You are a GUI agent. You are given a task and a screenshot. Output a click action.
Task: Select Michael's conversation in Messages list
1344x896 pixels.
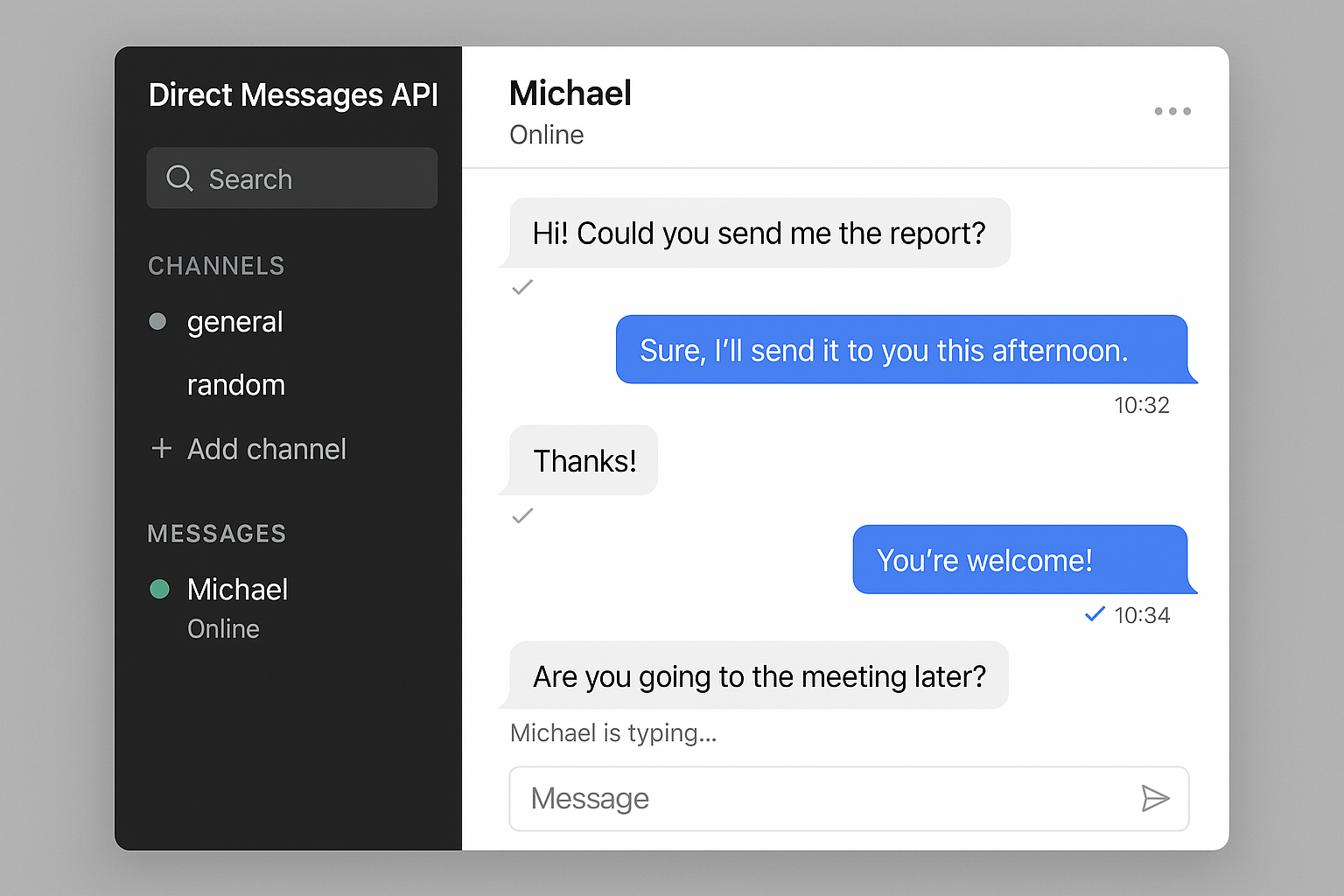click(x=237, y=590)
